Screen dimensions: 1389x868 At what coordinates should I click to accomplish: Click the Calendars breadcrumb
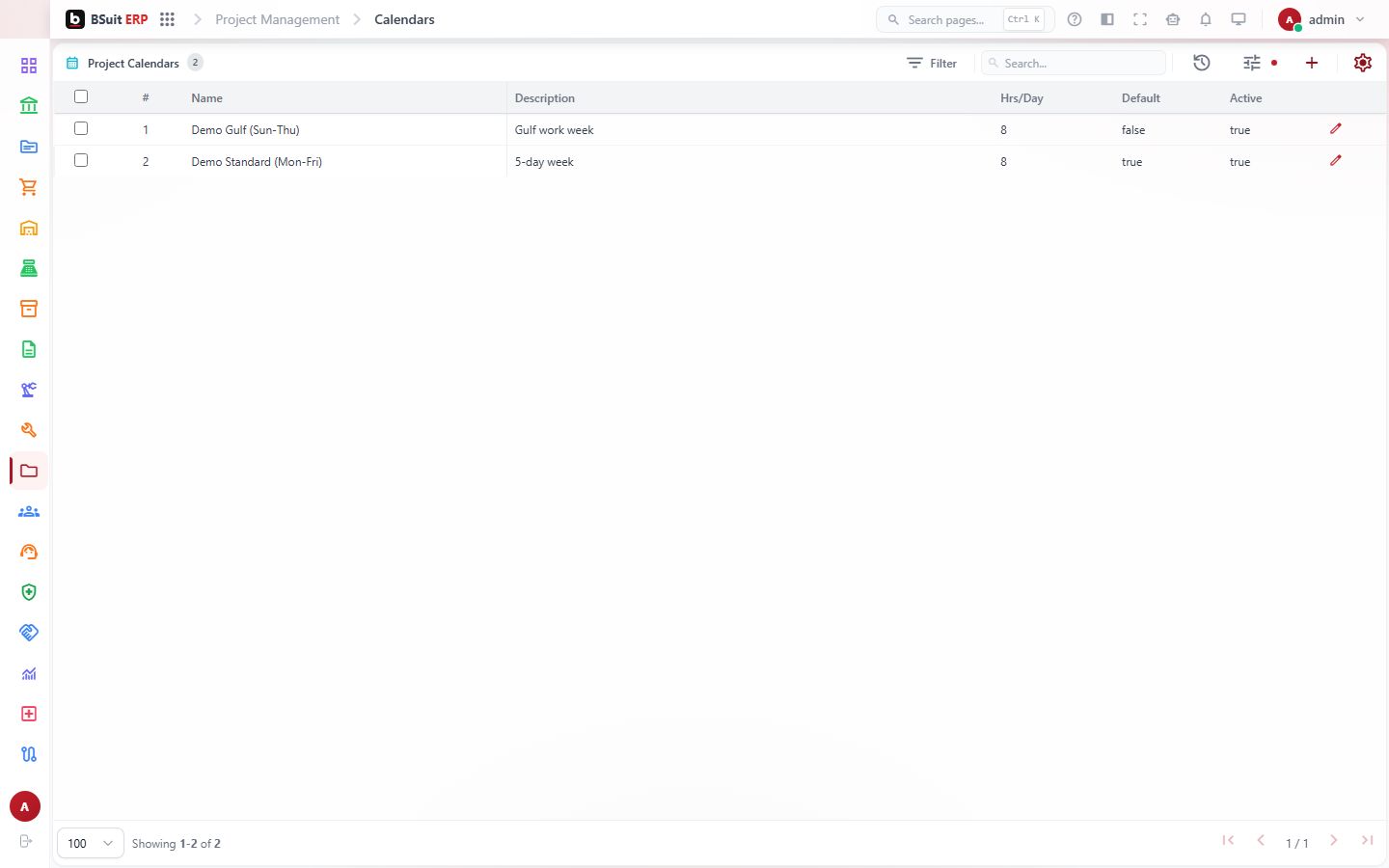point(404,19)
